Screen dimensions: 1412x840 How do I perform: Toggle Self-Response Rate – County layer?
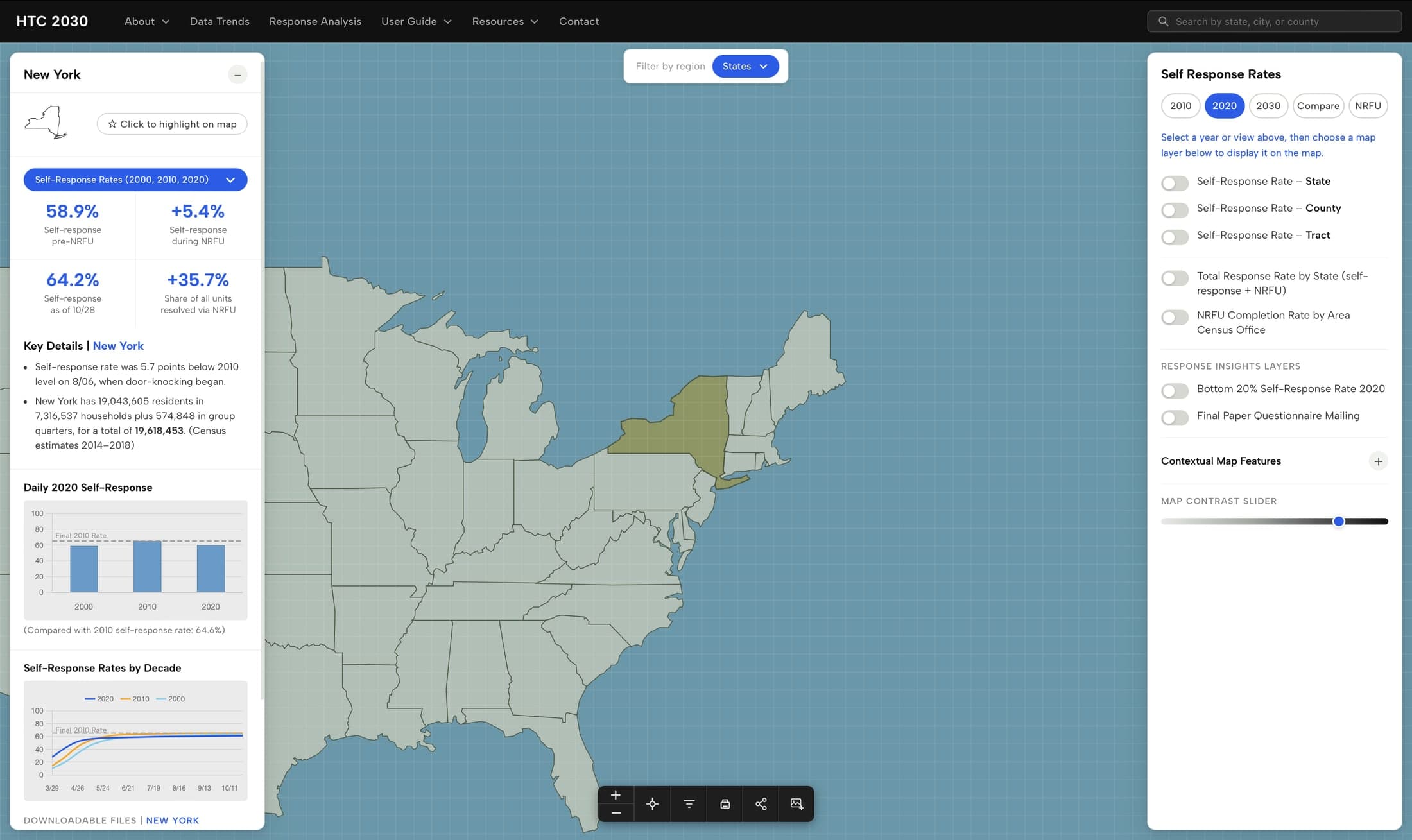[x=1175, y=210]
